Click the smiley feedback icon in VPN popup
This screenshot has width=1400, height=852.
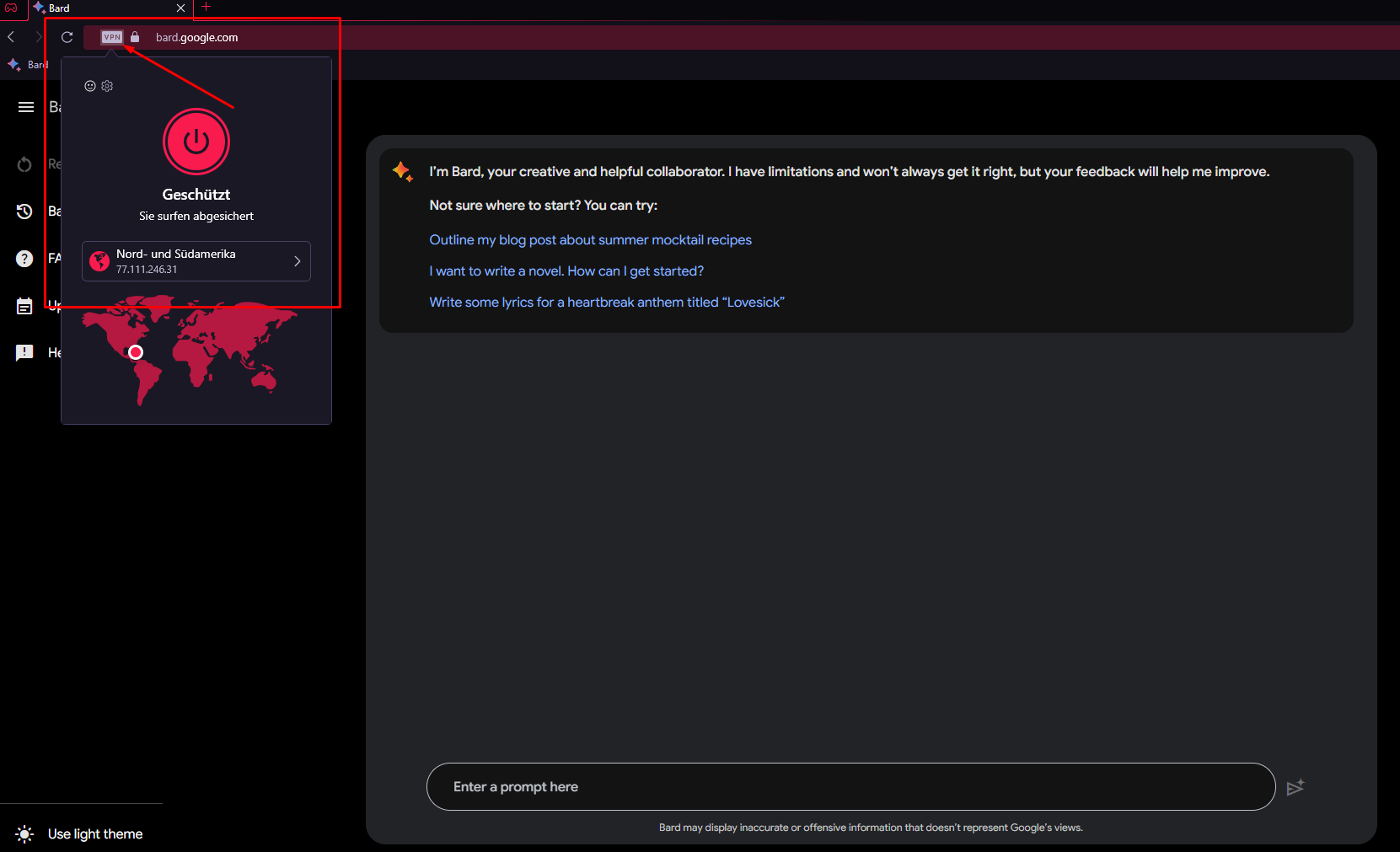[90, 86]
